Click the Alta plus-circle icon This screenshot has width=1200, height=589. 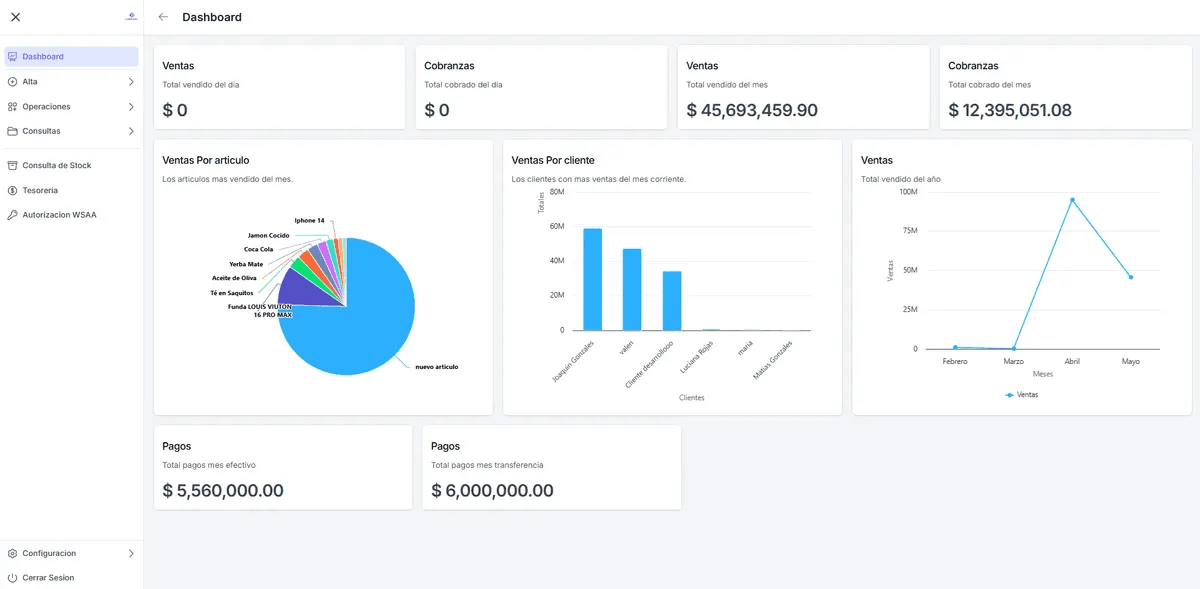(x=12, y=81)
